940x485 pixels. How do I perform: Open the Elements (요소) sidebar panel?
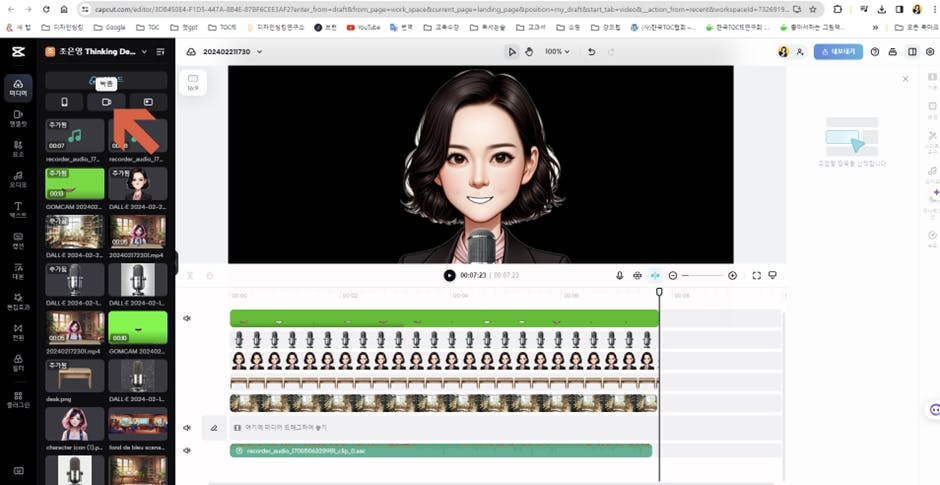click(x=18, y=149)
